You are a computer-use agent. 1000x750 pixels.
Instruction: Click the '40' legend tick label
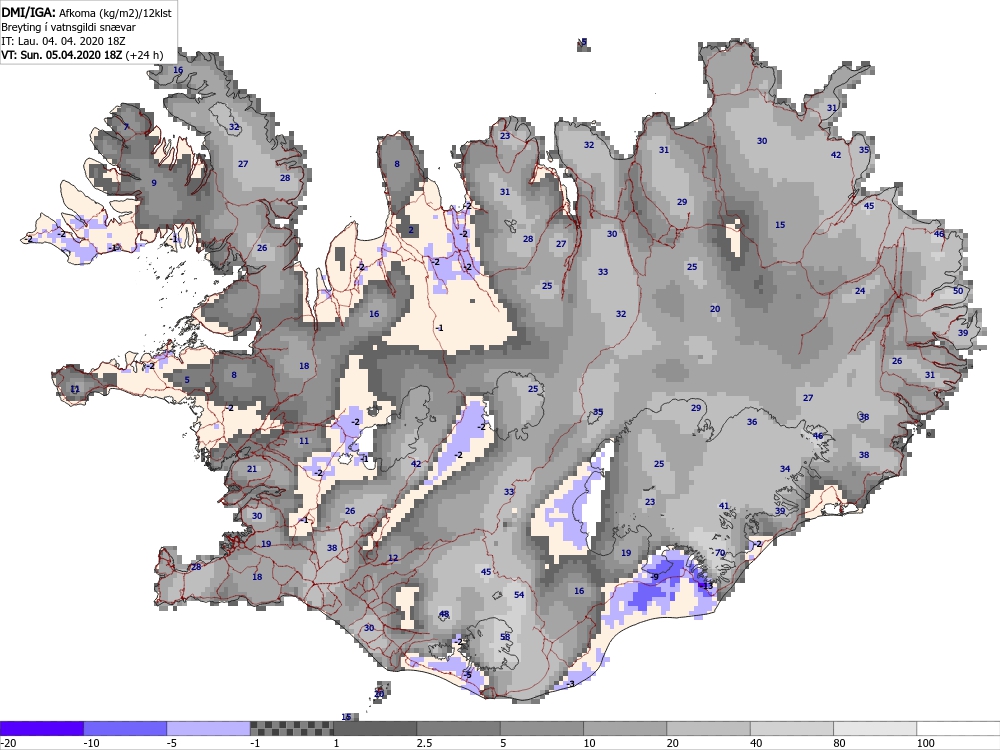coord(756,743)
